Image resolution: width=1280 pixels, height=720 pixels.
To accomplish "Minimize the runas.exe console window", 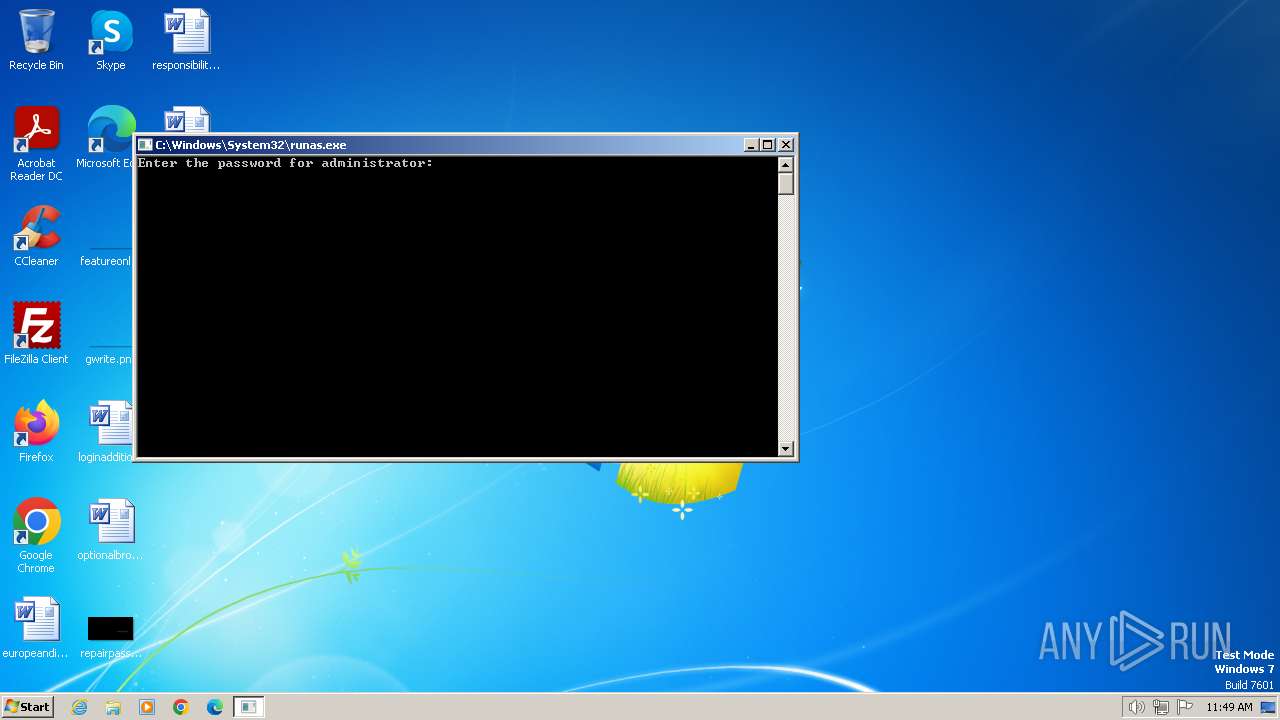I will point(751,145).
